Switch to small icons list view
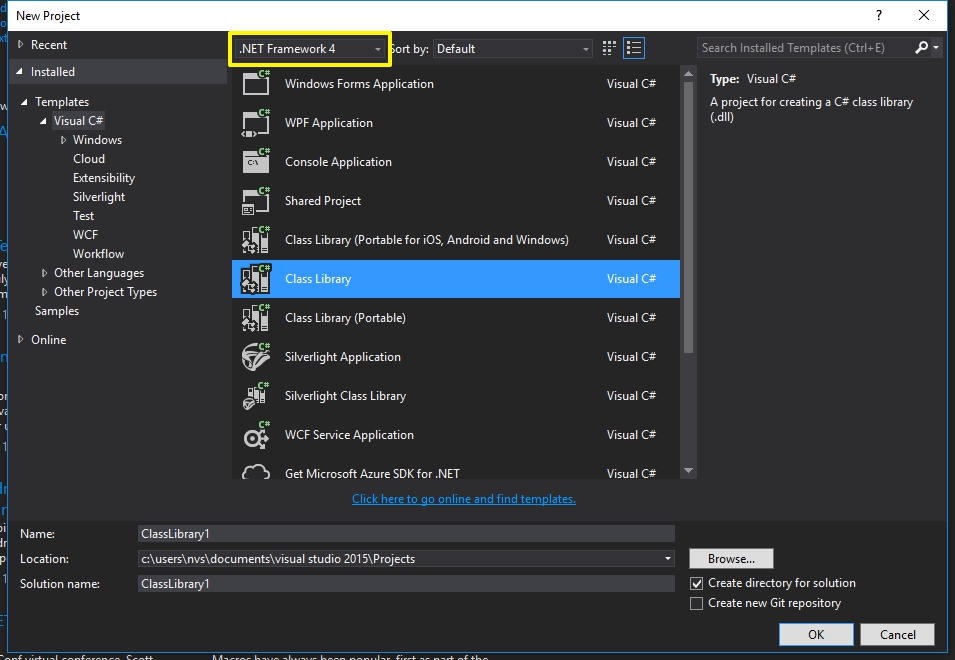This screenshot has width=955, height=660. click(x=634, y=48)
